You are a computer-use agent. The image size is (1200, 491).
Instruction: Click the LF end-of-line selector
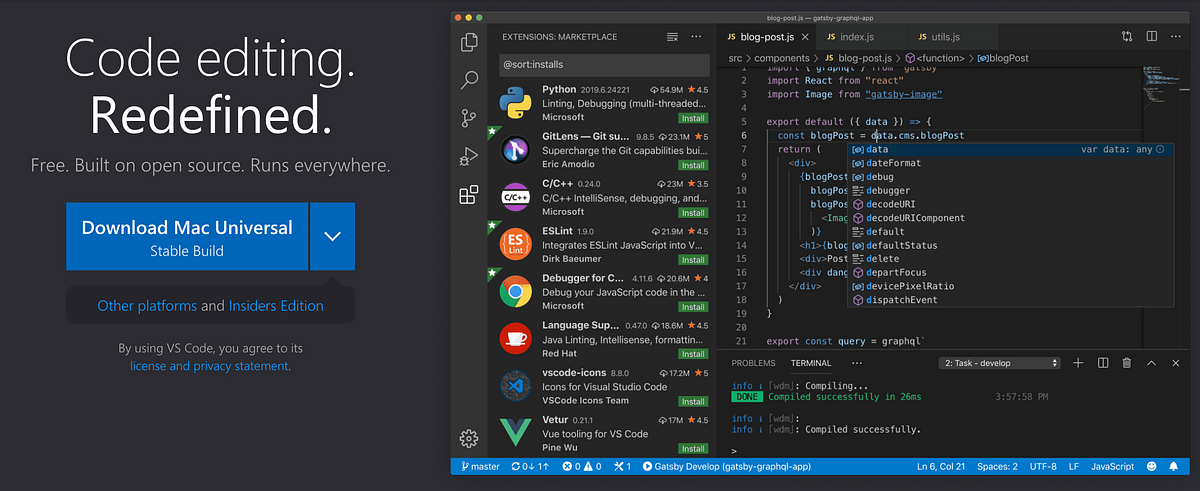pos(1073,466)
